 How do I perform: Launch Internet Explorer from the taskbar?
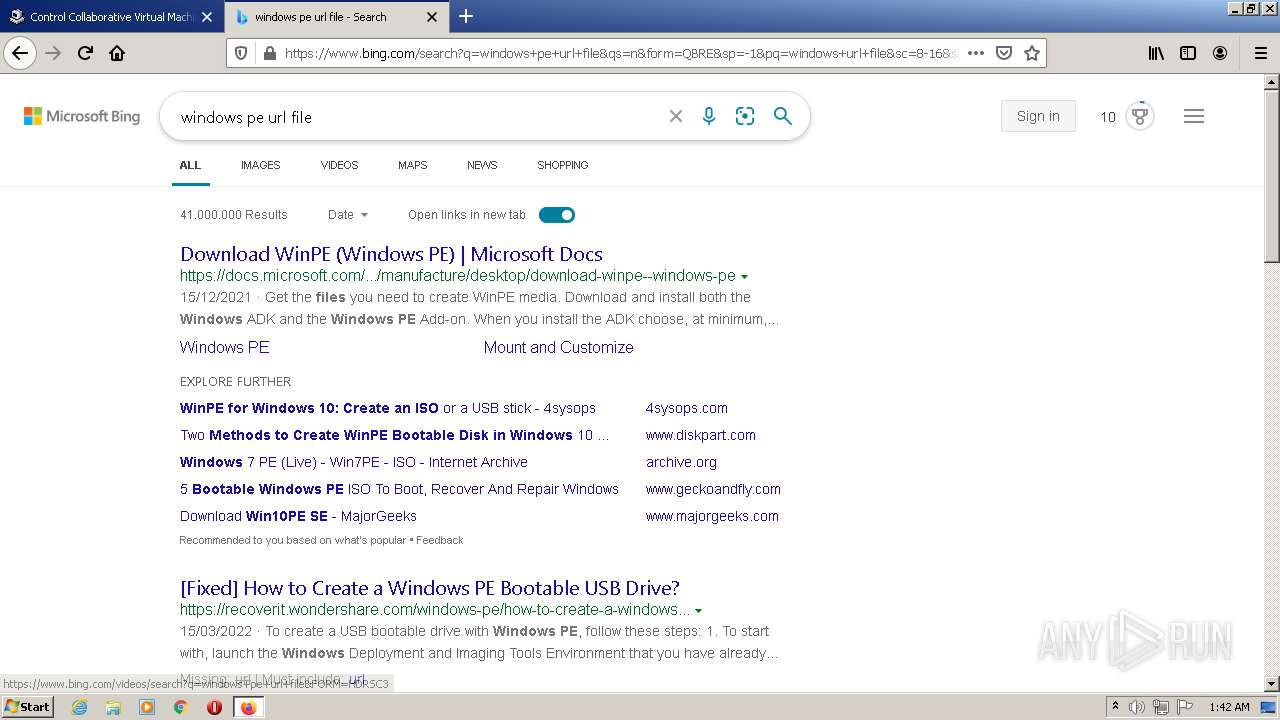pyautogui.click(x=79, y=707)
